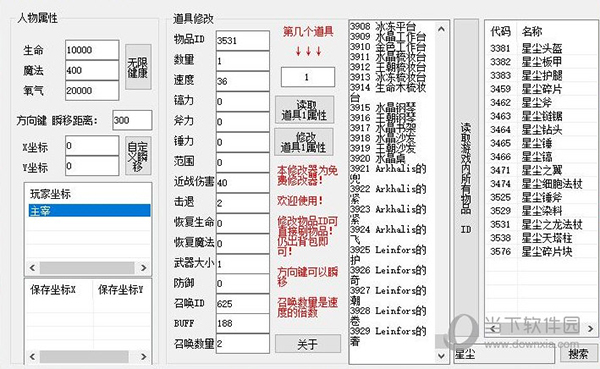The image size is (600, 369).
Task: Edit 召唤ID field showing 625
Action: click(x=243, y=304)
